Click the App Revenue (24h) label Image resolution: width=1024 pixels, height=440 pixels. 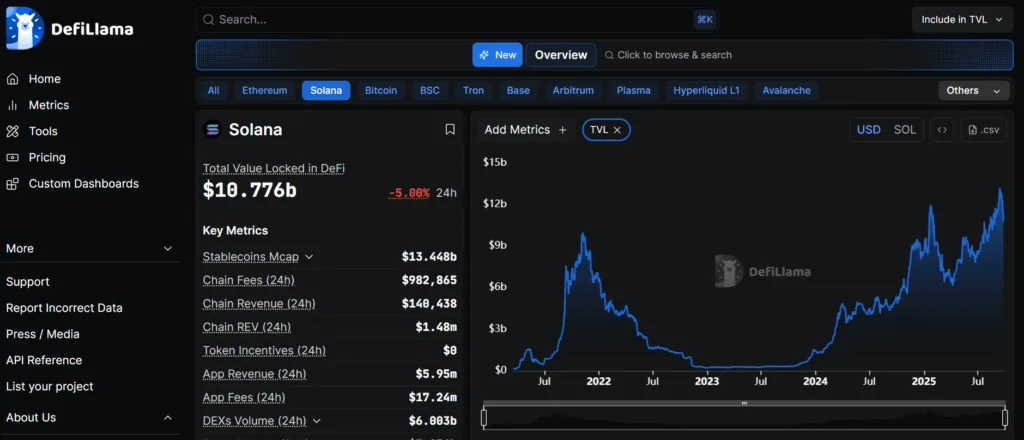coord(254,374)
